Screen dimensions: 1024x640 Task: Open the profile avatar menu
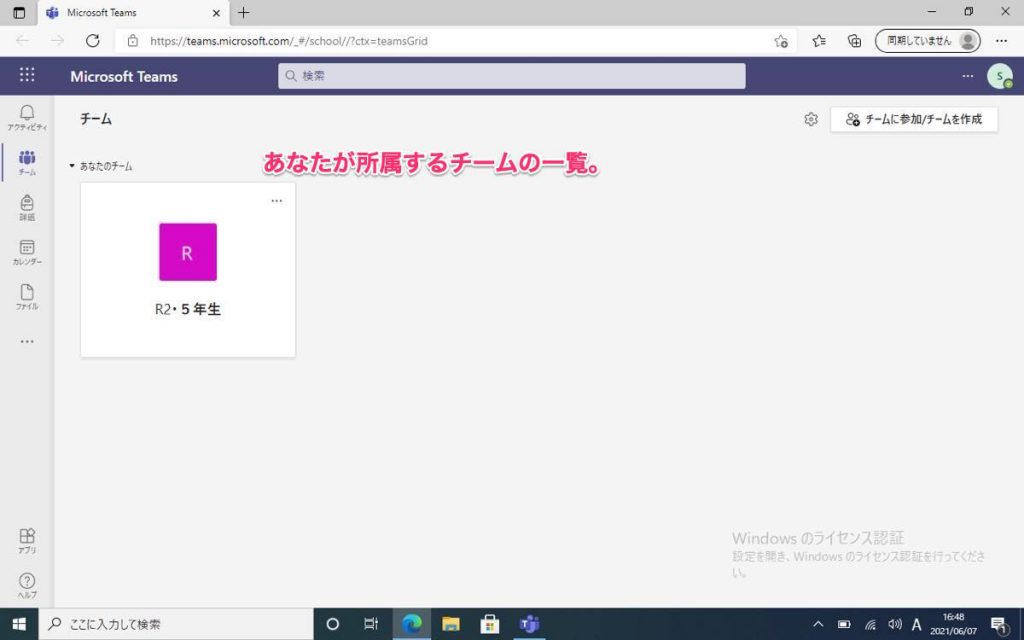999,76
